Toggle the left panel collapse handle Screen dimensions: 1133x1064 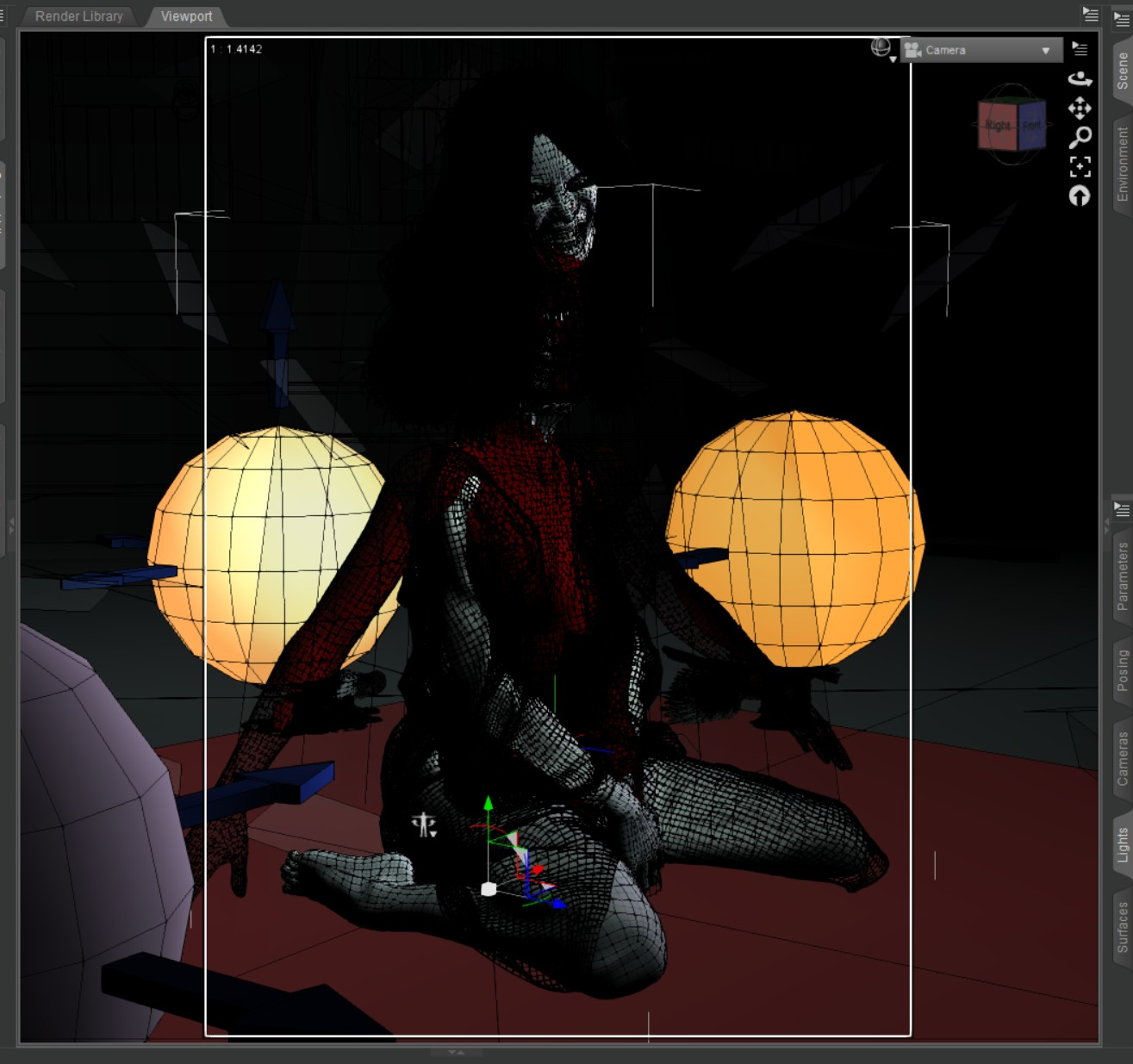11,526
